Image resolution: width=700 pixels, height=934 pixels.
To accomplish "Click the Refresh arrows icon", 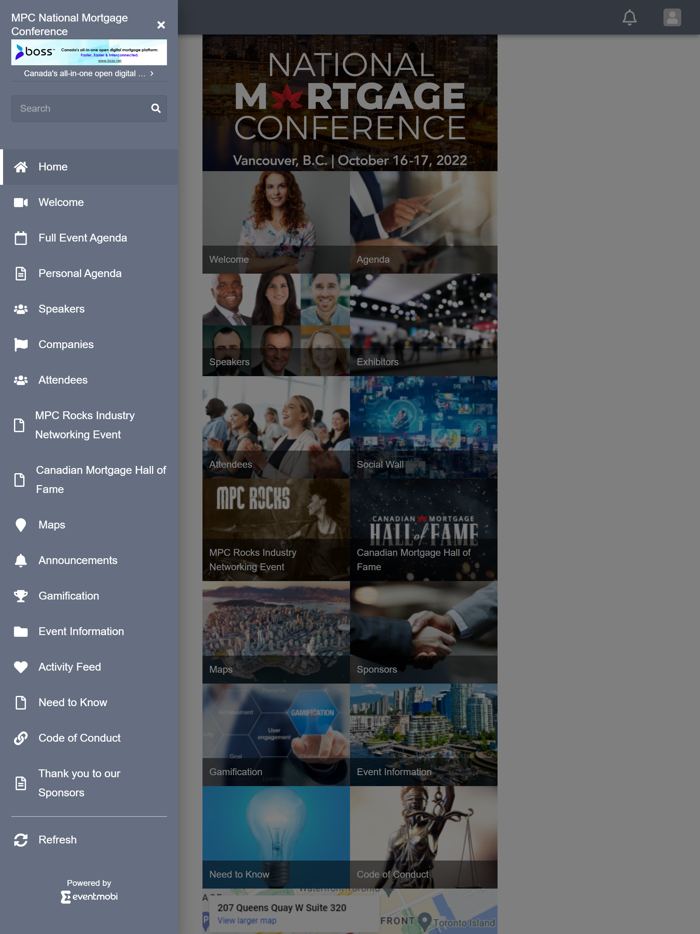I will 21,840.
